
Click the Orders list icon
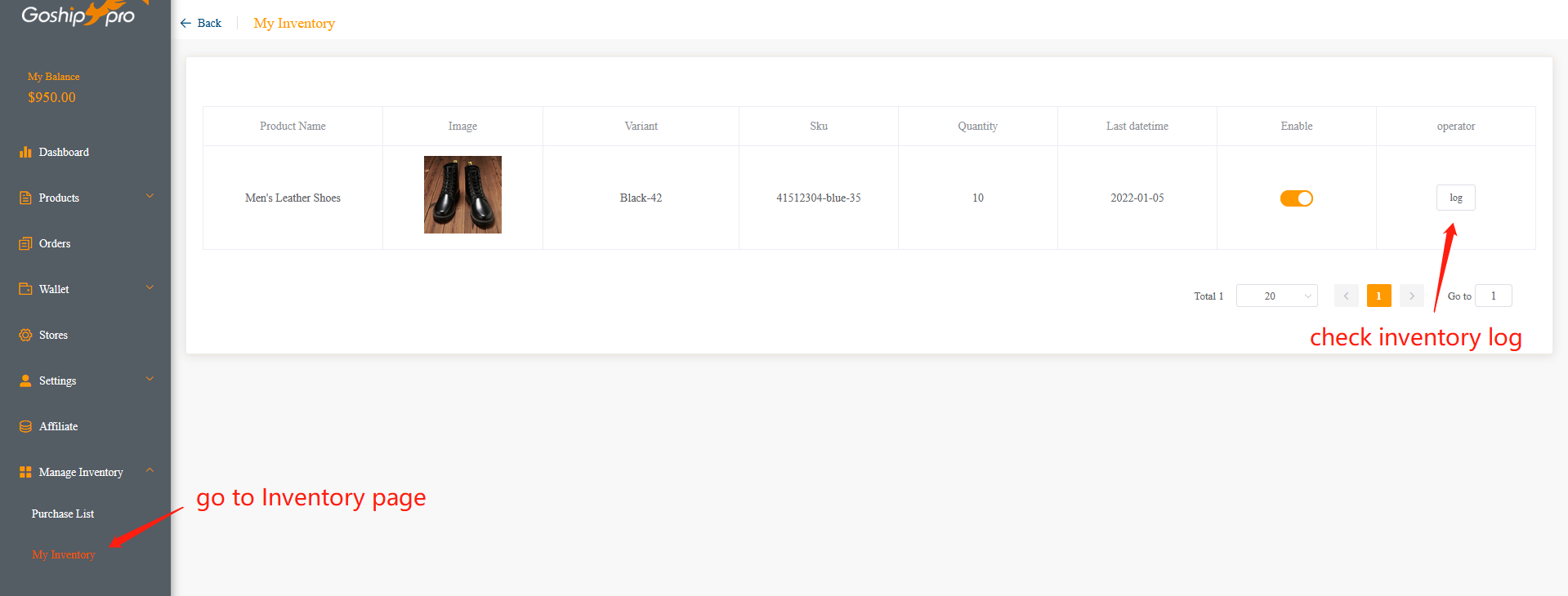coord(25,243)
